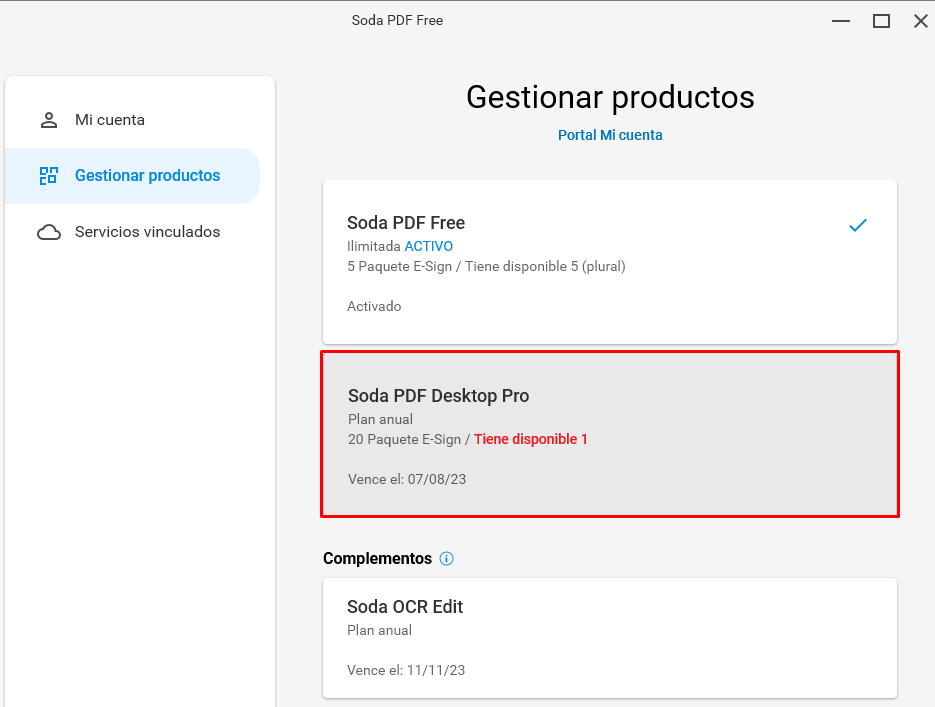Click the grid icon beside Gestionar productos

coord(48,176)
